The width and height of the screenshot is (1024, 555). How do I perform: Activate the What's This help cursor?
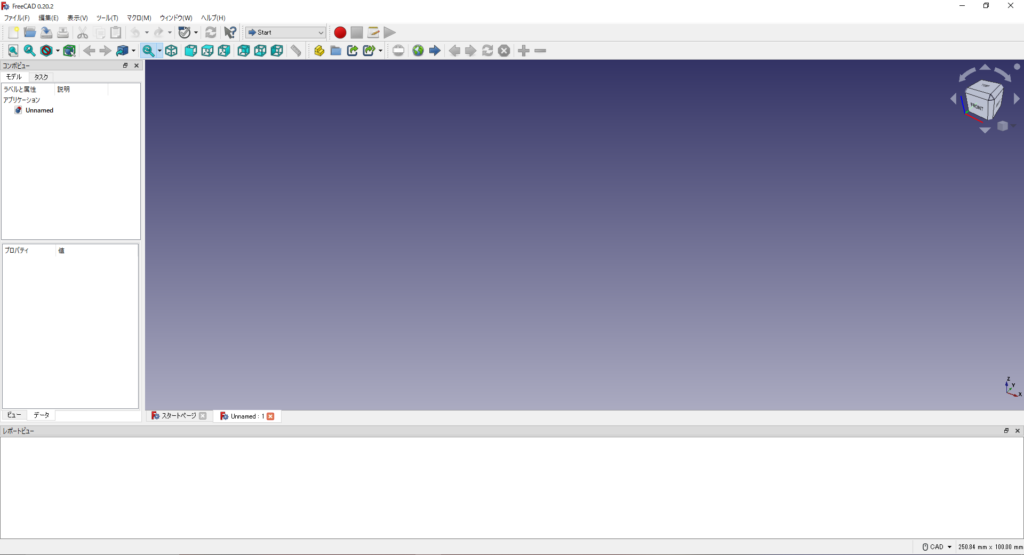tap(230, 32)
